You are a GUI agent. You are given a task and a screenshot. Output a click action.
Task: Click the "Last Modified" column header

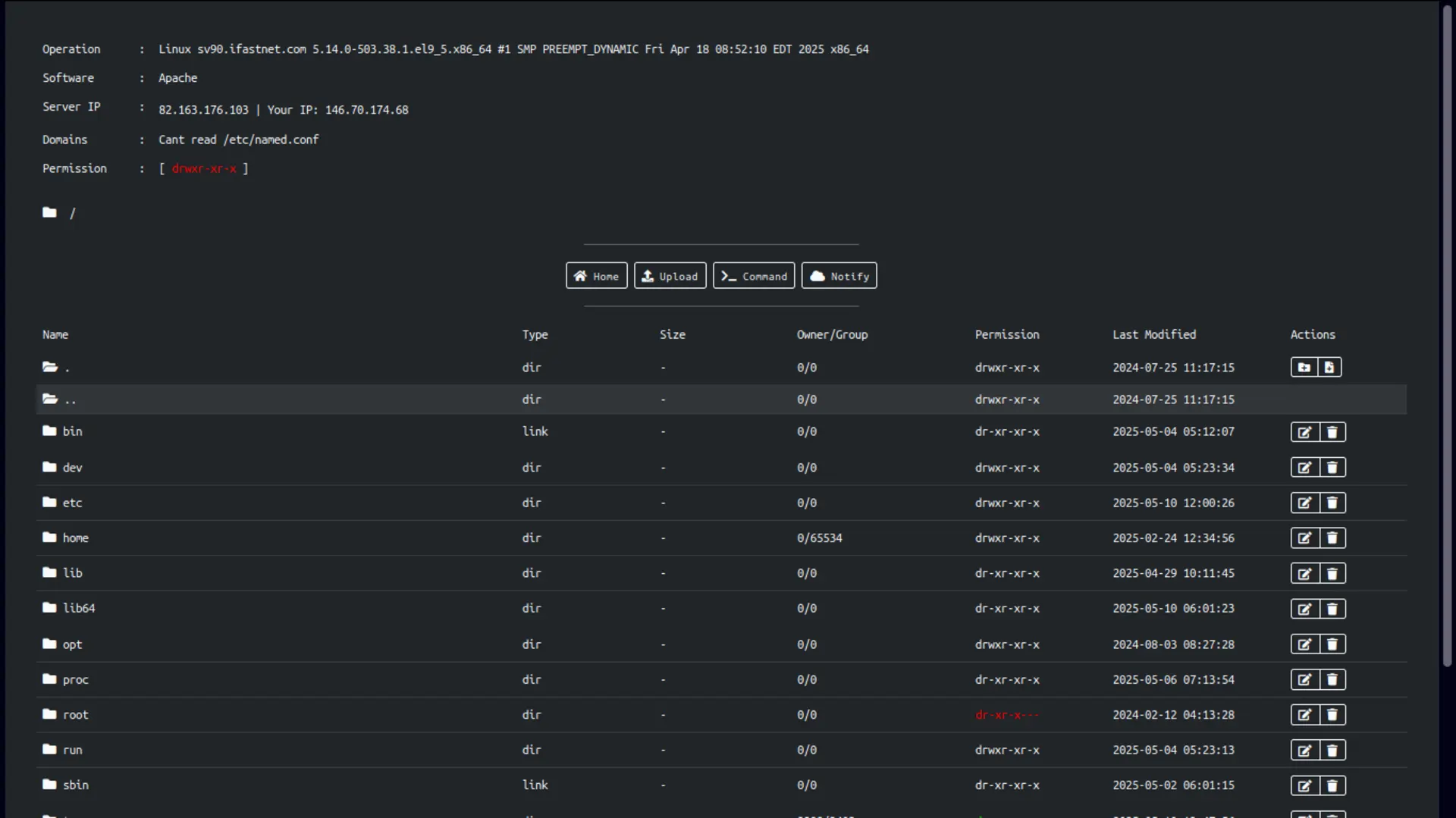(1154, 334)
